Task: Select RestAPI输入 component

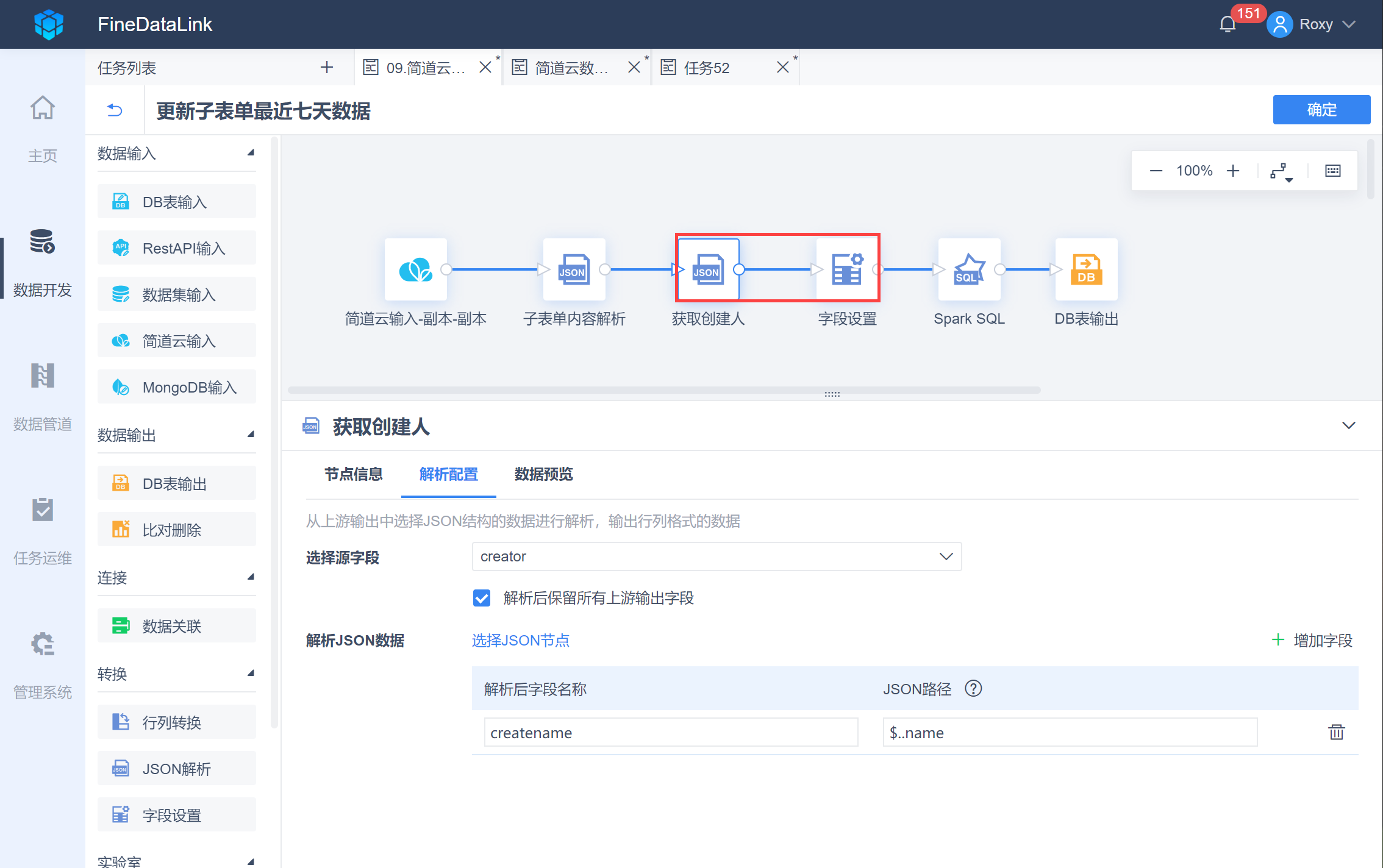Action: point(177,248)
